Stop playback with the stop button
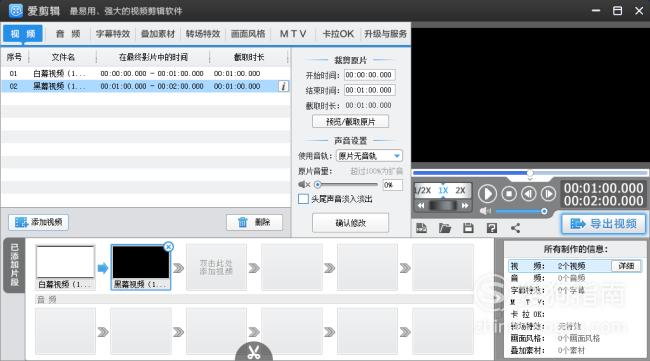The image size is (650, 361). tap(509, 194)
